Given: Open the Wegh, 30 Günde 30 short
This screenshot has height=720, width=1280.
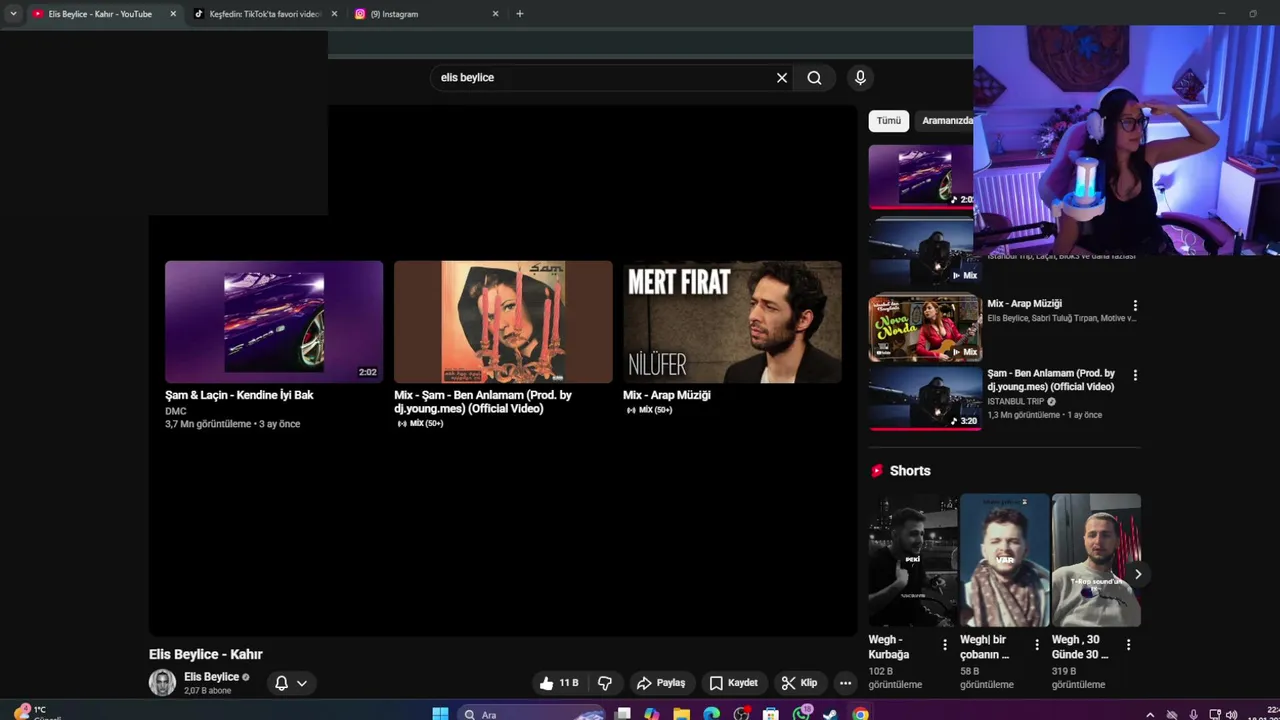Looking at the screenshot, I should [x=1096, y=560].
